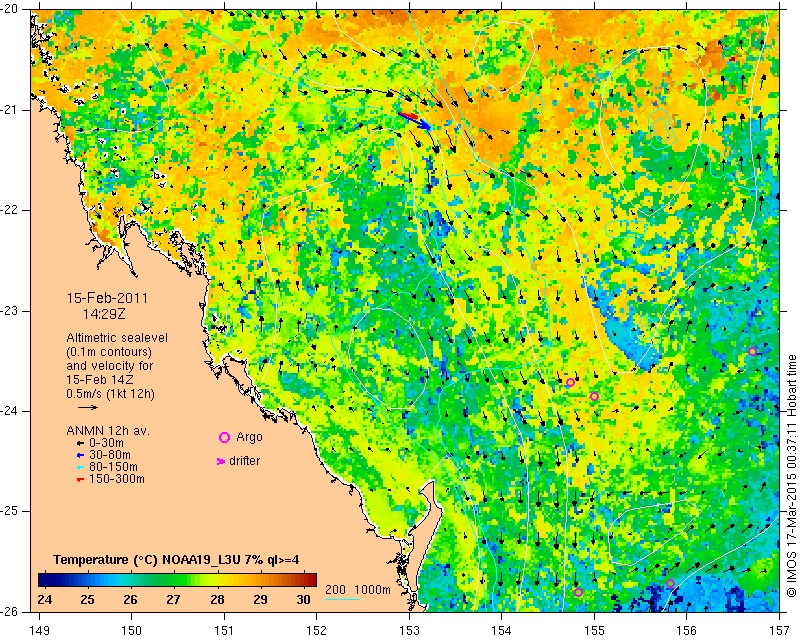This screenshot has height=640, width=800.
Task: Click the '0.5m/s (1kt 12h)' text
Action: (110, 394)
